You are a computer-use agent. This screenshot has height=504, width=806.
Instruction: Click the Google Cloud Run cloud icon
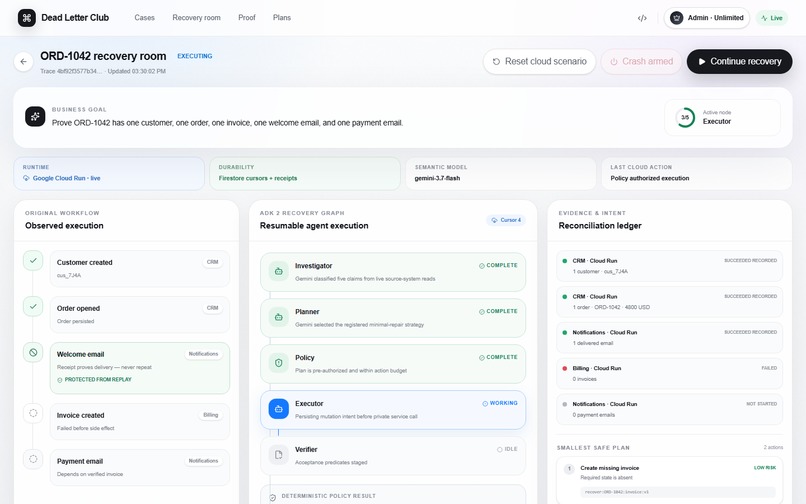pyautogui.click(x=26, y=178)
